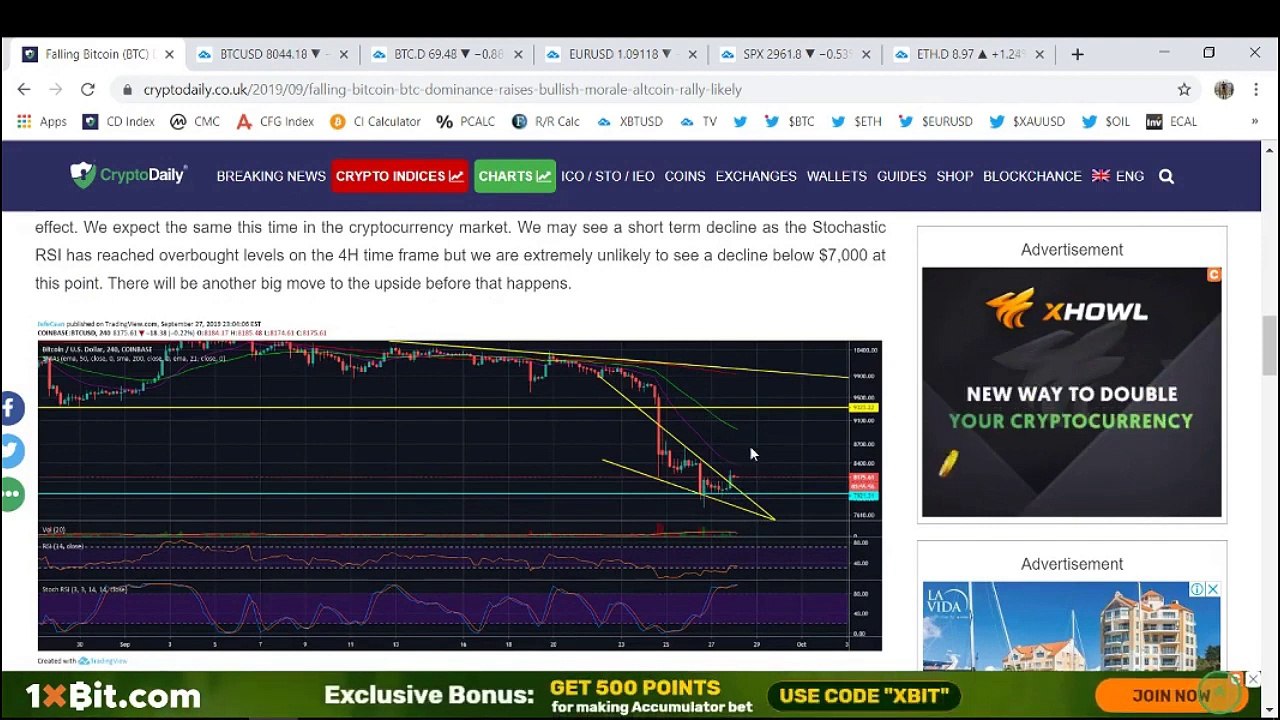
Task: Open the CFG Index bookmark
Action: click(x=275, y=122)
